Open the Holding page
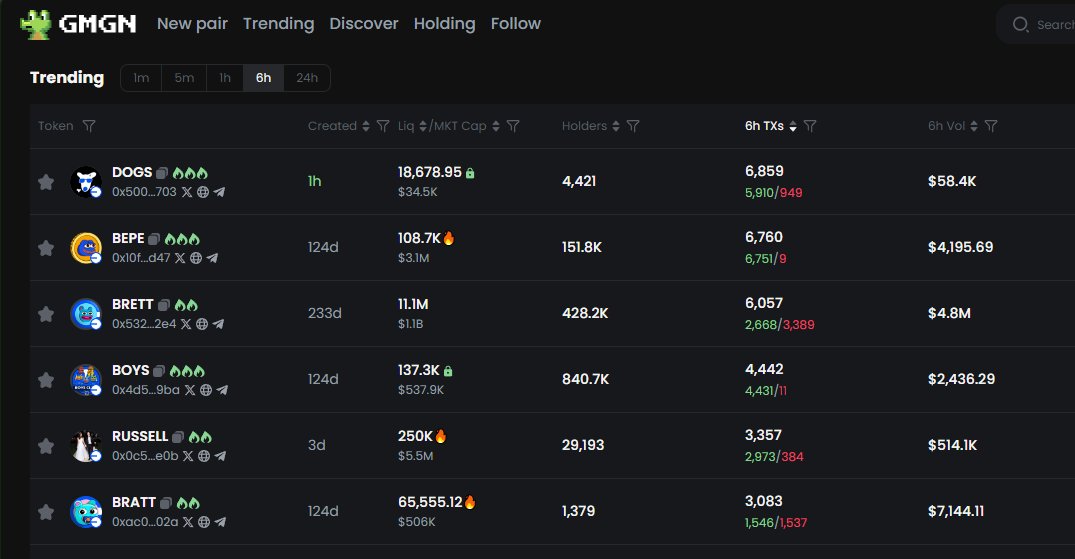 coord(444,24)
